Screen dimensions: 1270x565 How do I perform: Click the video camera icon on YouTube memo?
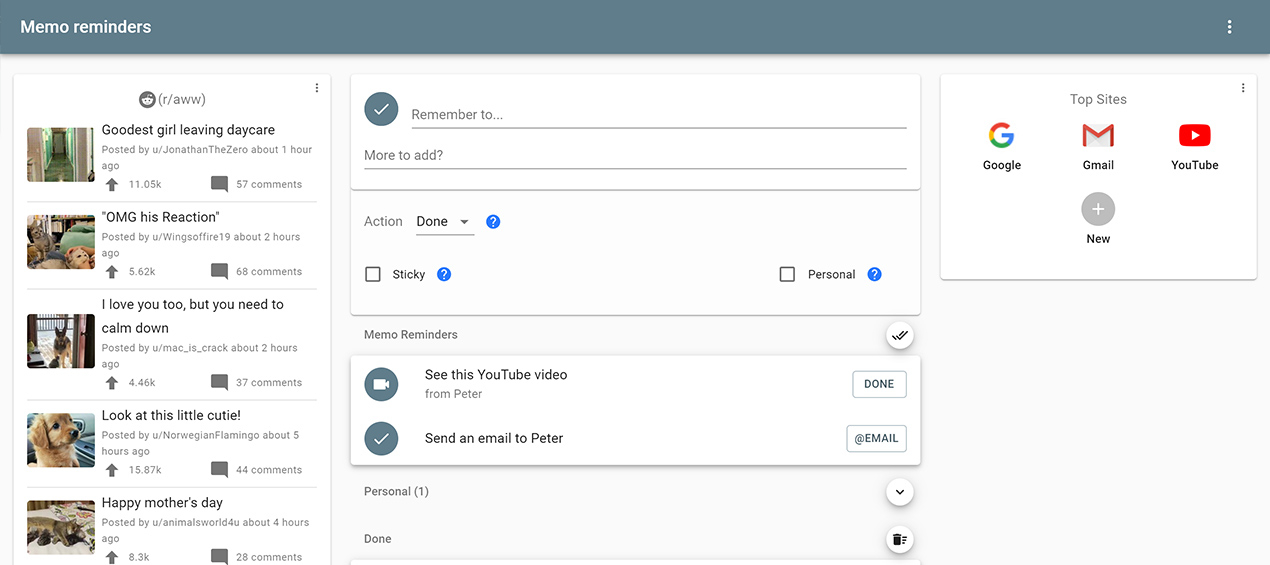tap(381, 384)
